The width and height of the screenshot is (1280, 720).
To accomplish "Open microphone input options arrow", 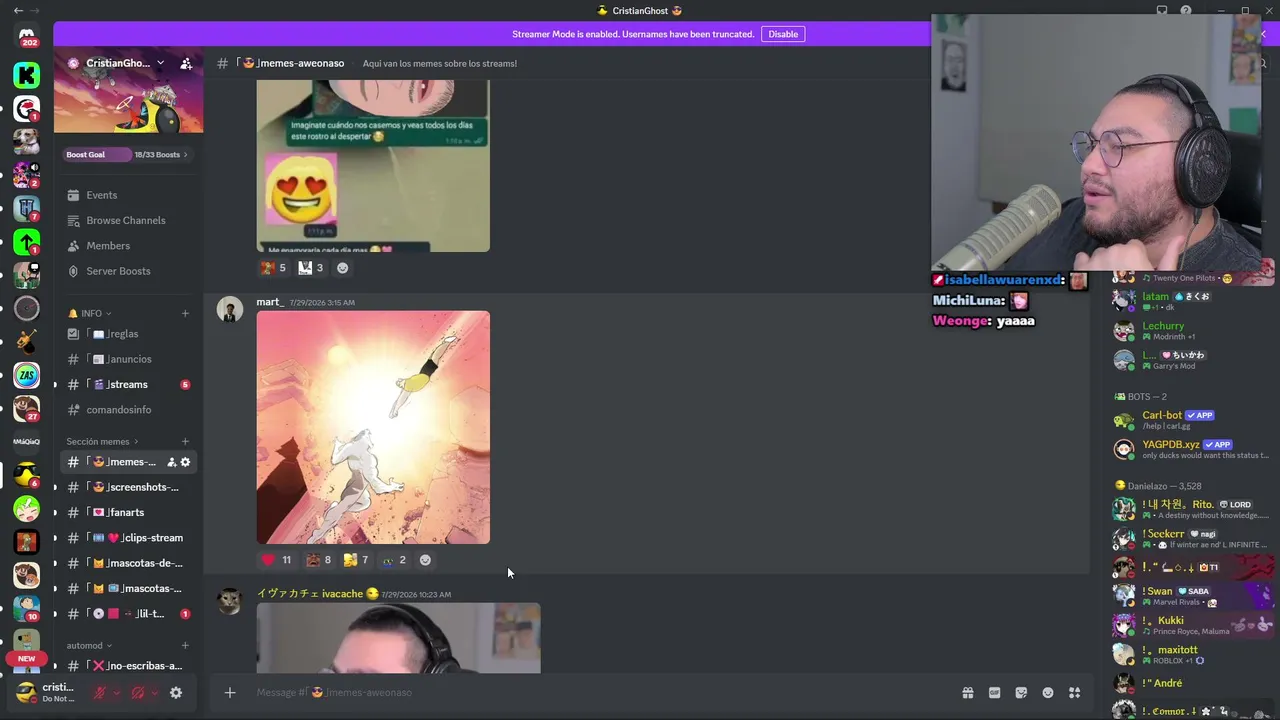I will [117, 692].
